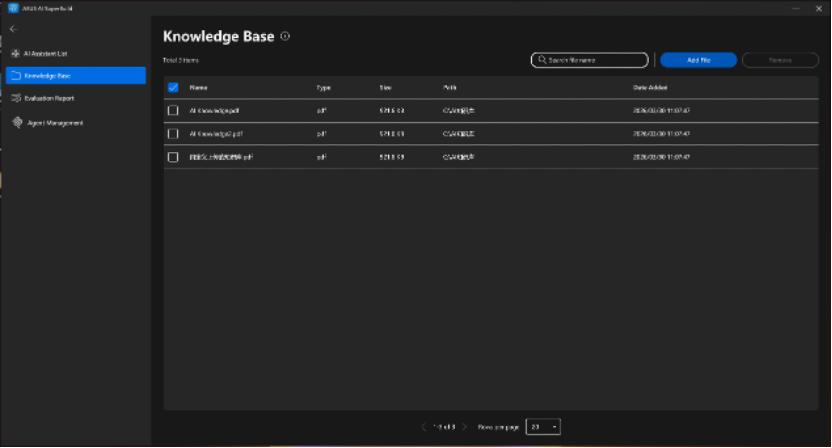Go back using the left arrow icon
This screenshot has height=448, width=832.
13,29
